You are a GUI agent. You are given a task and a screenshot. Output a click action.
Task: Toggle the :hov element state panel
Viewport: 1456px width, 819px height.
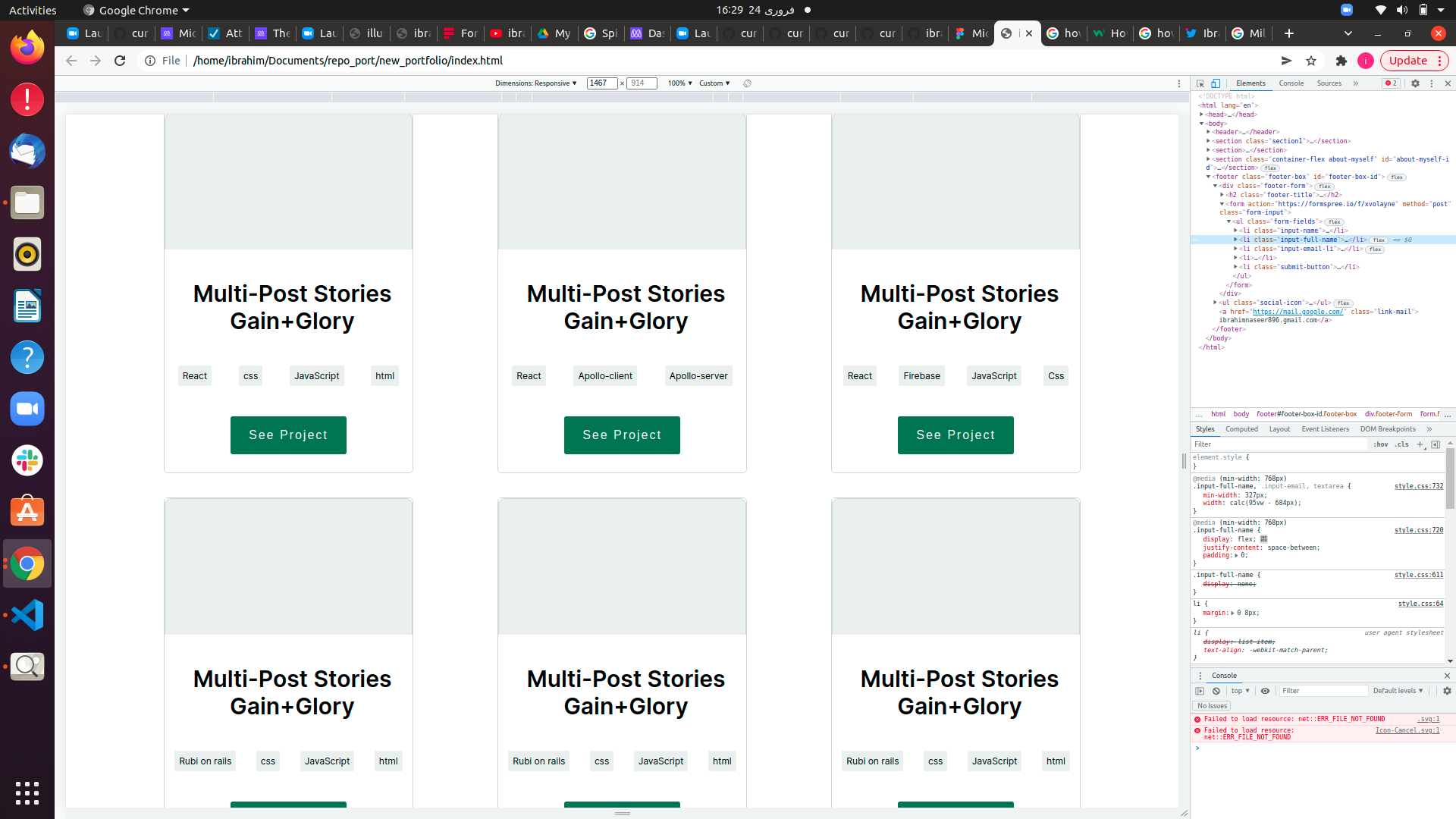[1380, 444]
